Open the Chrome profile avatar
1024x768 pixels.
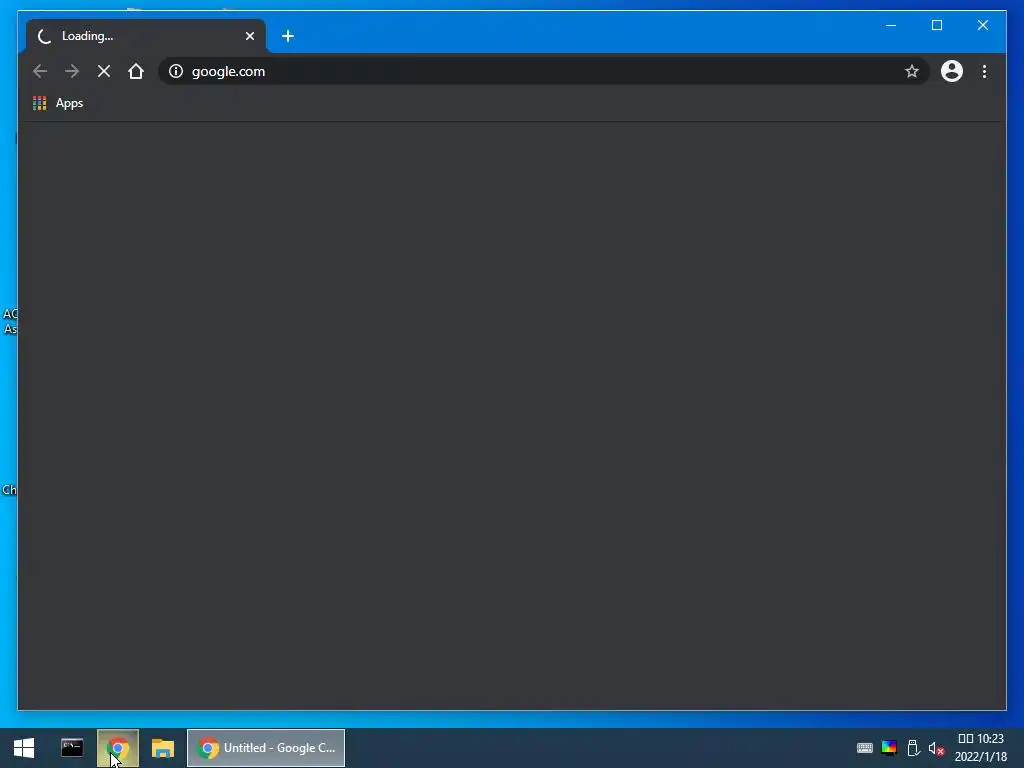click(x=952, y=71)
